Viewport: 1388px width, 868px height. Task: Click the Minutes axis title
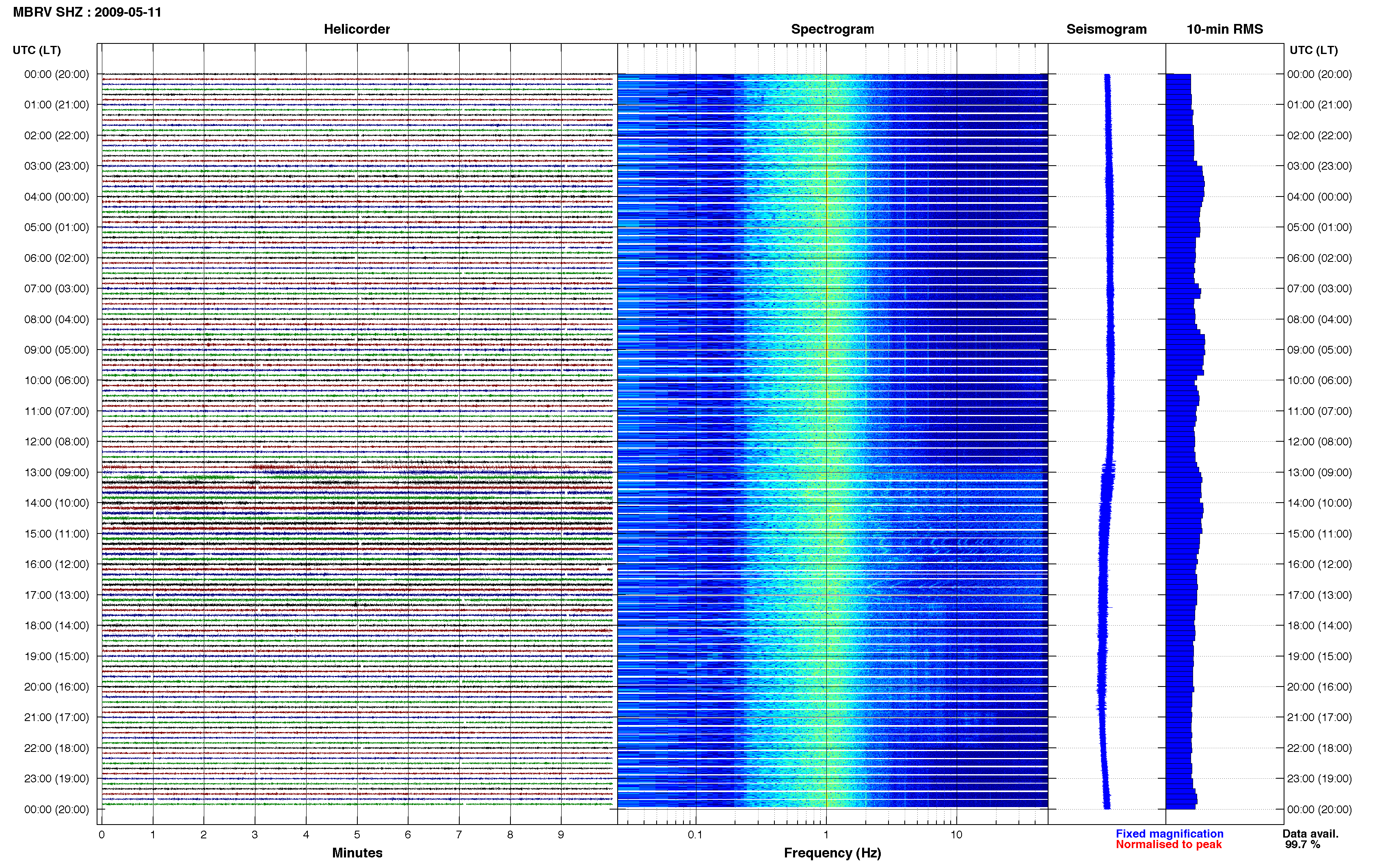pos(357,853)
